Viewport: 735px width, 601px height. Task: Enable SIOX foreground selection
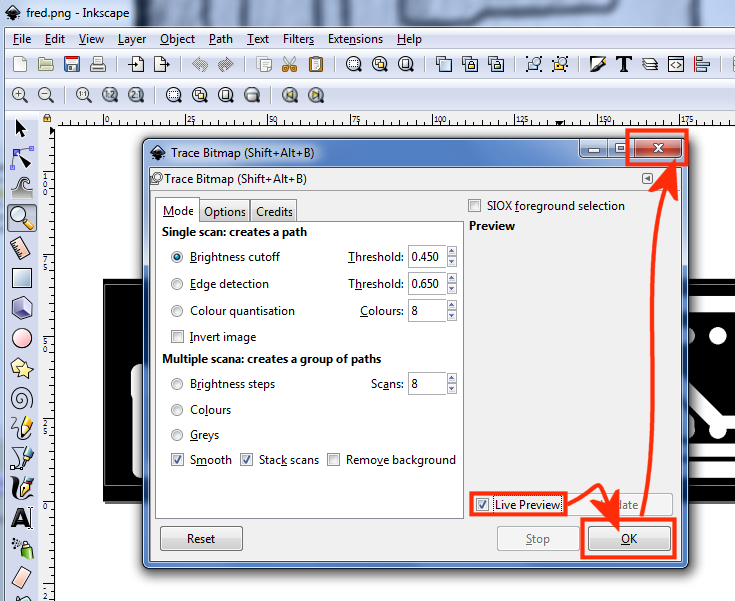coord(475,206)
